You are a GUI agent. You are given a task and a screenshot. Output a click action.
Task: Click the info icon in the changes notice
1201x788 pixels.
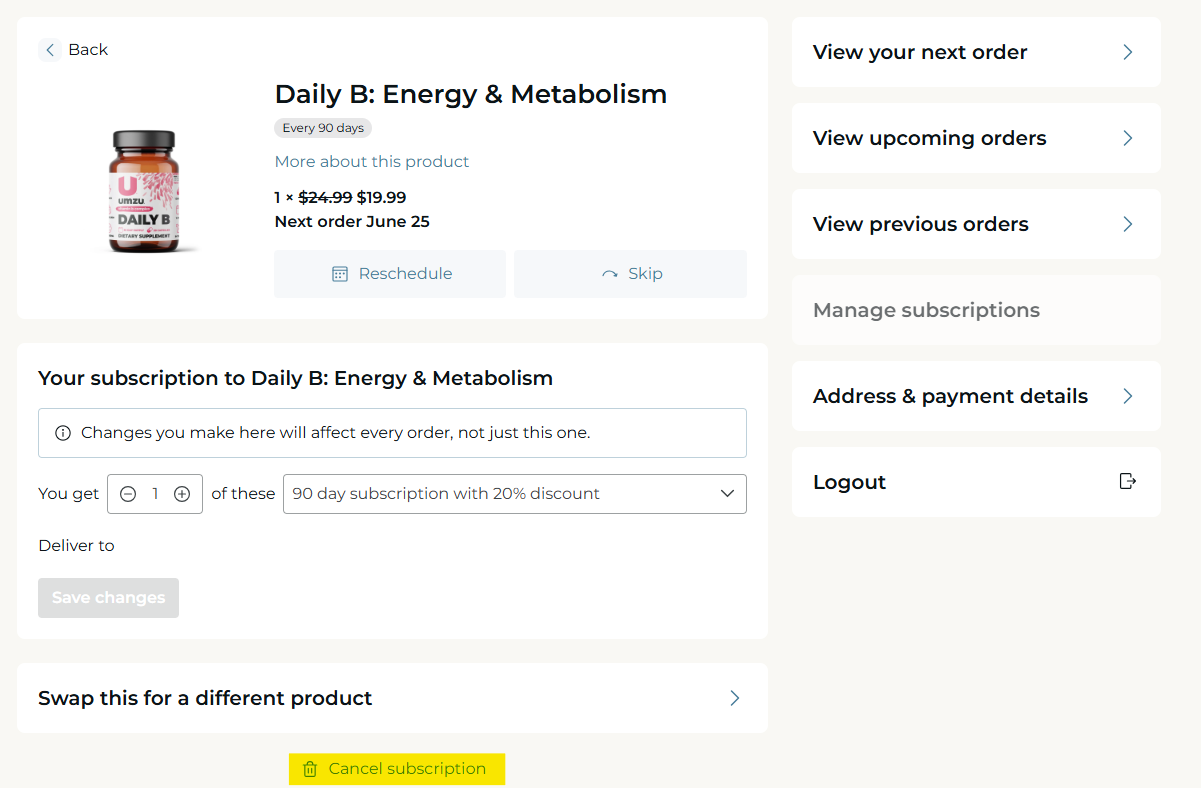tap(63, 433)
